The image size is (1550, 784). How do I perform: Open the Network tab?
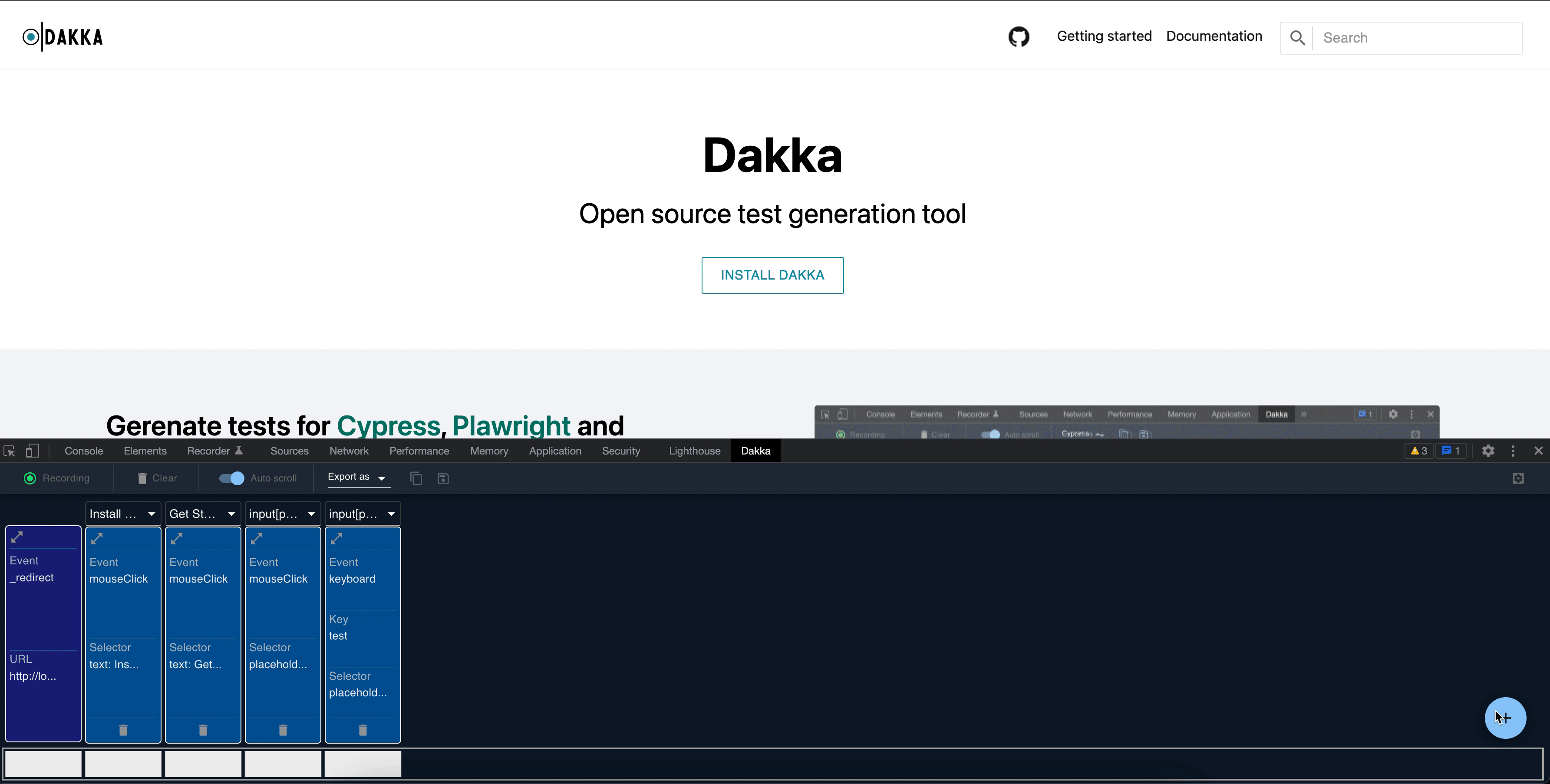click(349, 451)
